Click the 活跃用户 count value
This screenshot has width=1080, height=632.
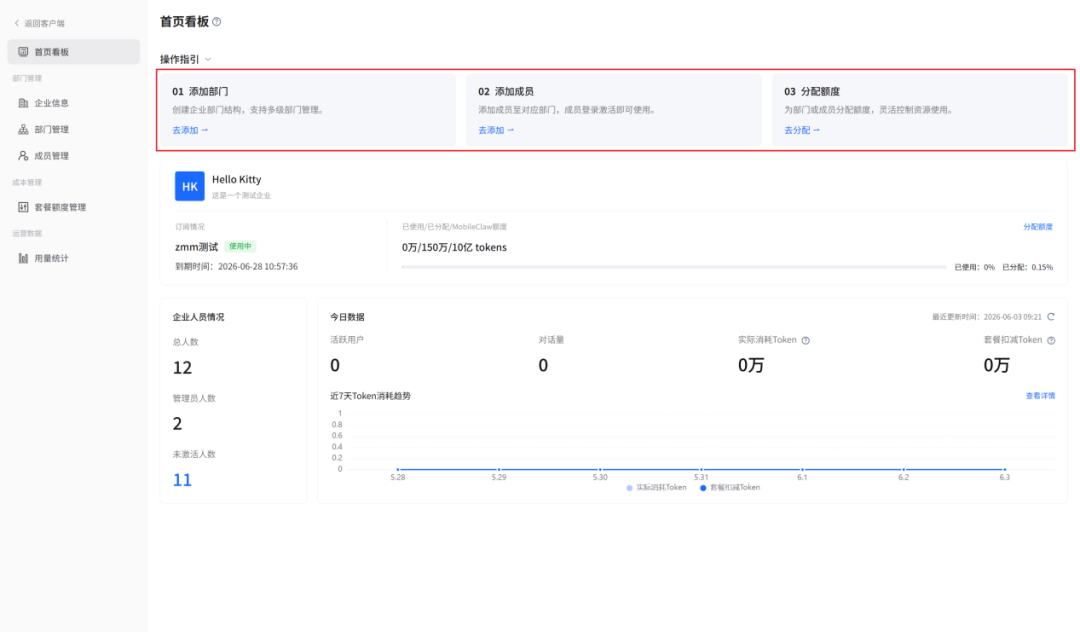point(335,366)
